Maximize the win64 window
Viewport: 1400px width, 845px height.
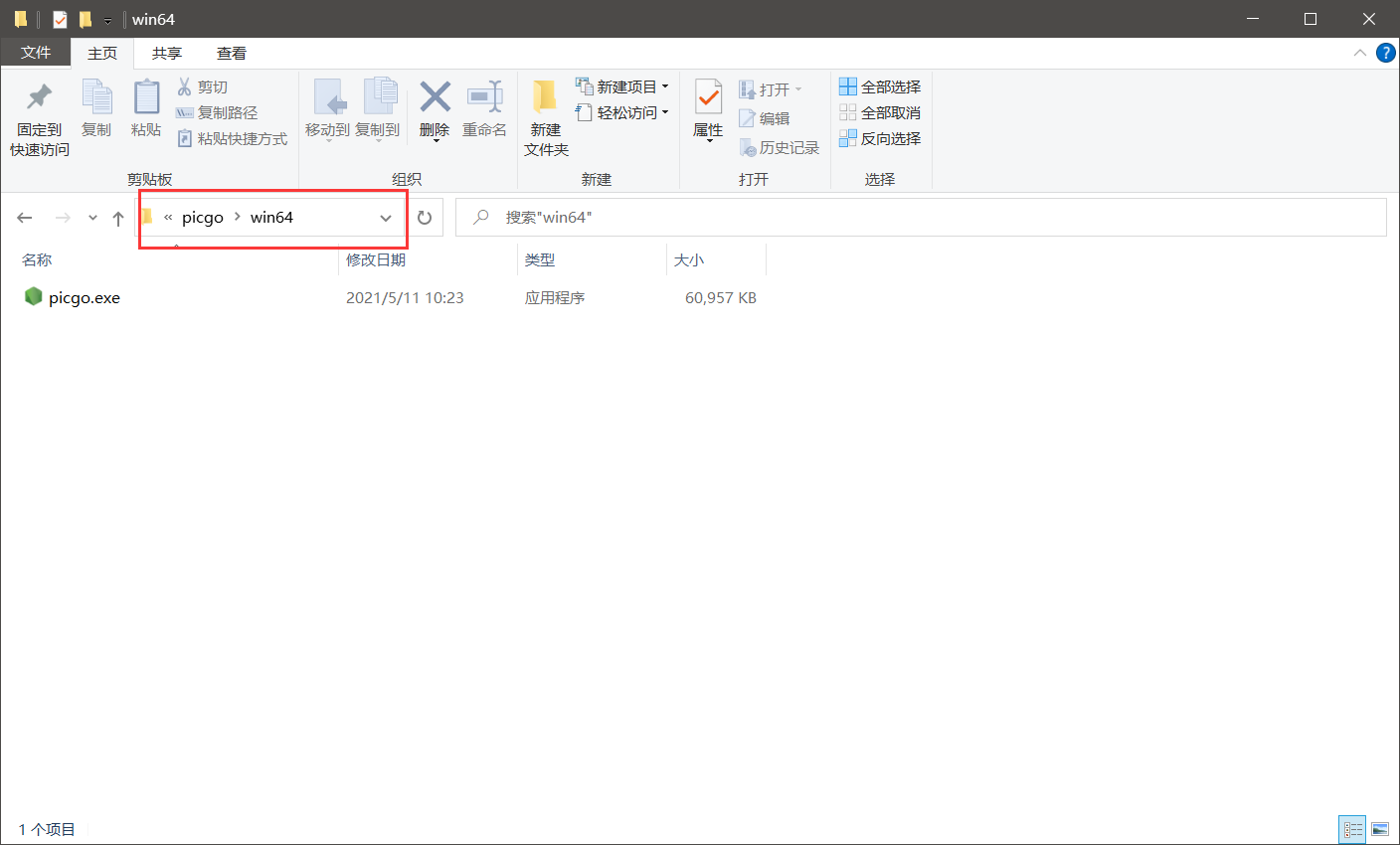[1311, 19]
